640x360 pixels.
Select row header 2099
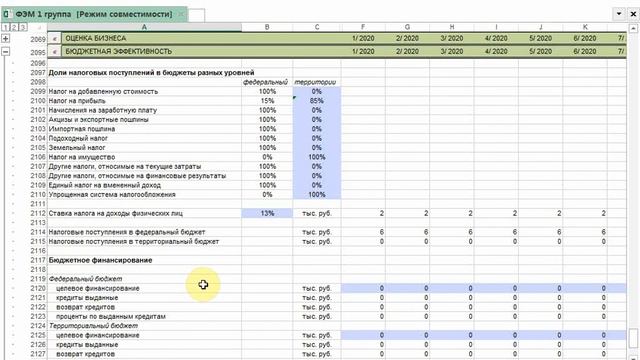coord(38,91)
